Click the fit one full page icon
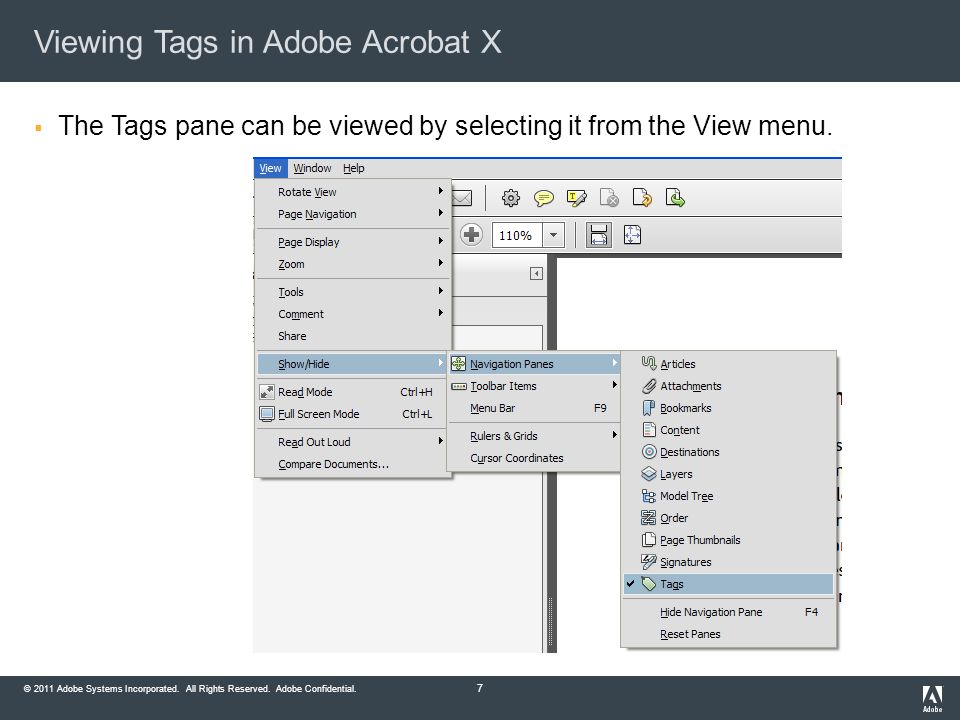The image size is (960, 720). click(632, 235)
